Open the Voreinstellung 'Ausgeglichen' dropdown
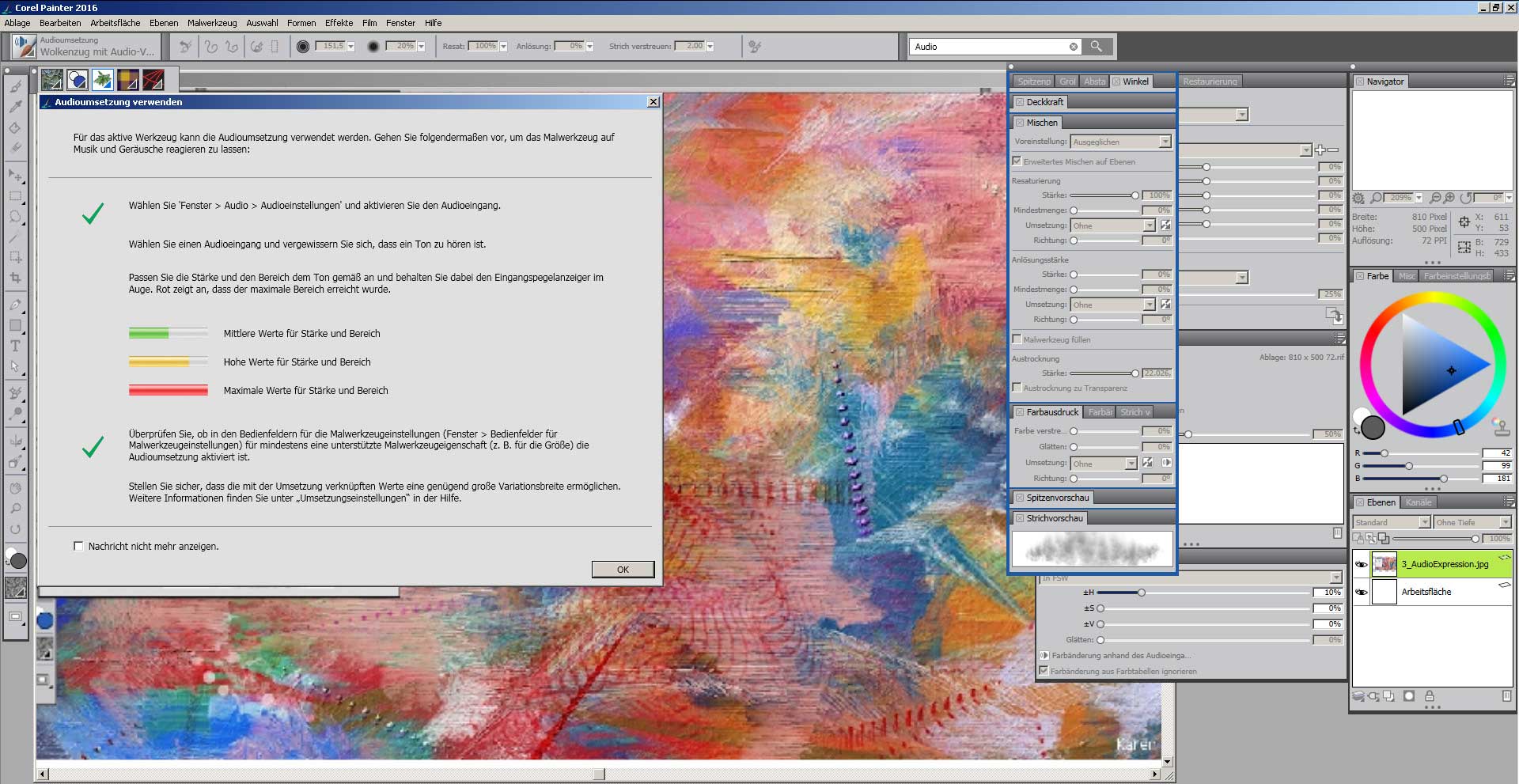 1165,142
